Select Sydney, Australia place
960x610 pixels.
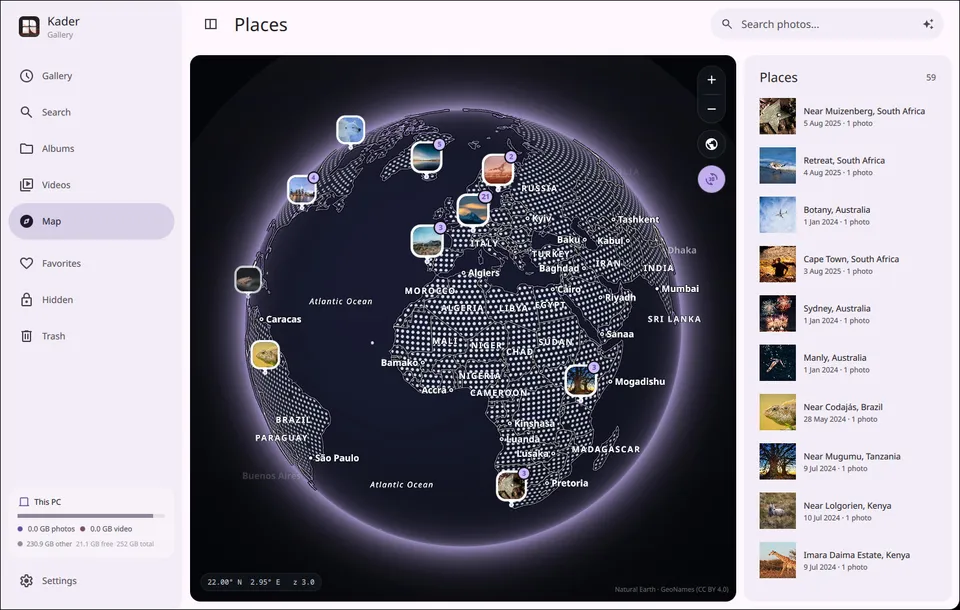[847, 314]
